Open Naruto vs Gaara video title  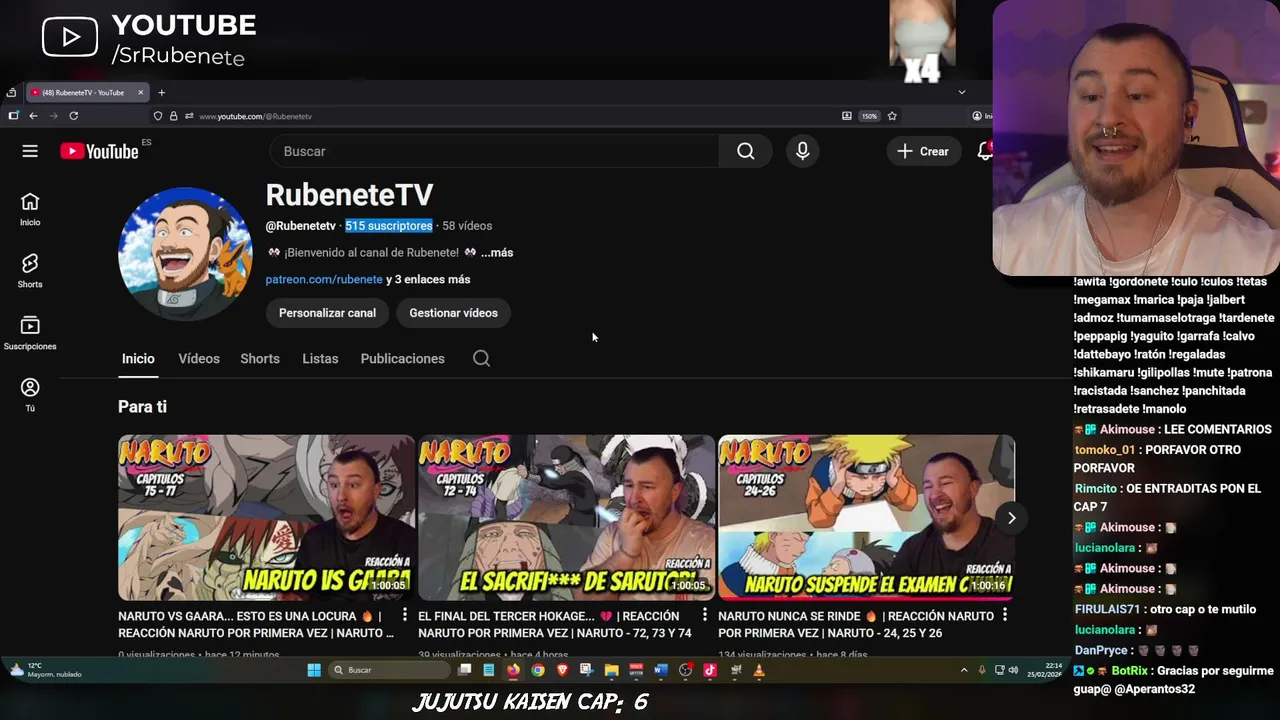tap(256, 624)
